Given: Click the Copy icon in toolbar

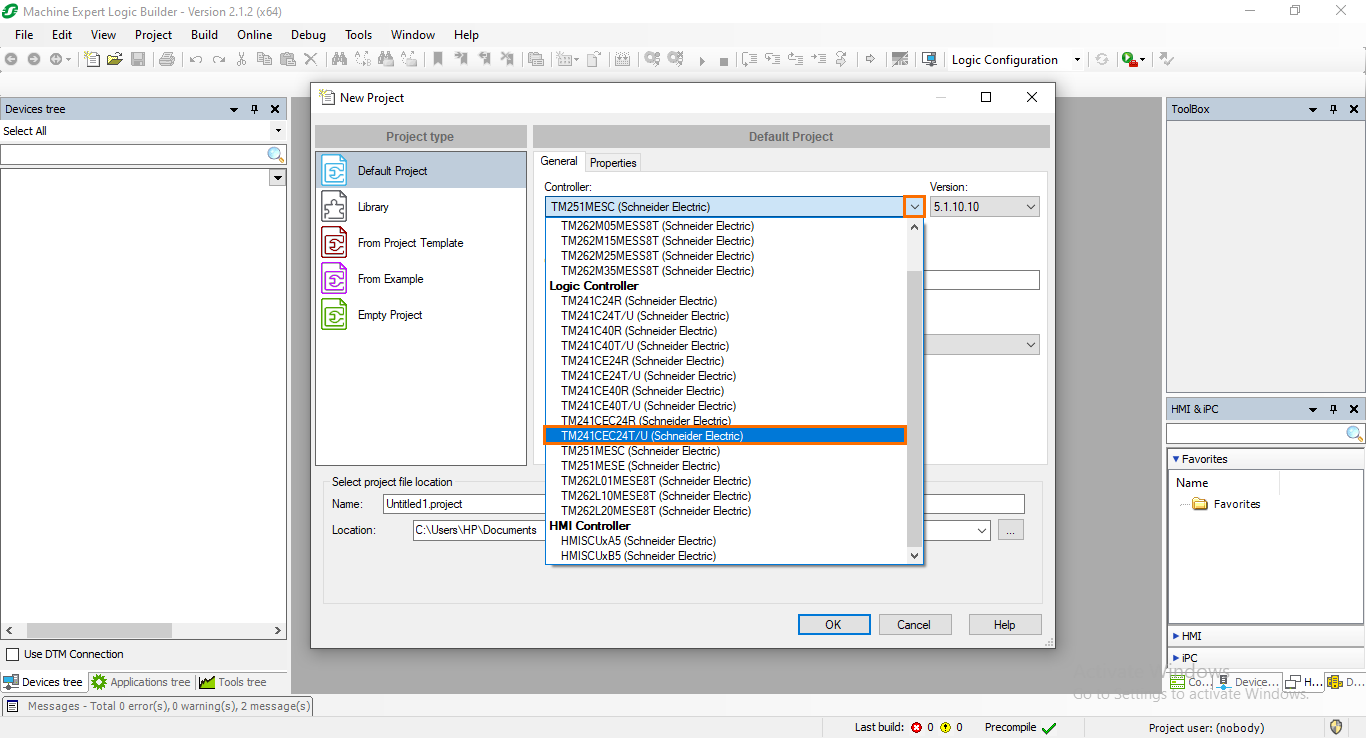Looking at the screenshot, I should [264, 59].
